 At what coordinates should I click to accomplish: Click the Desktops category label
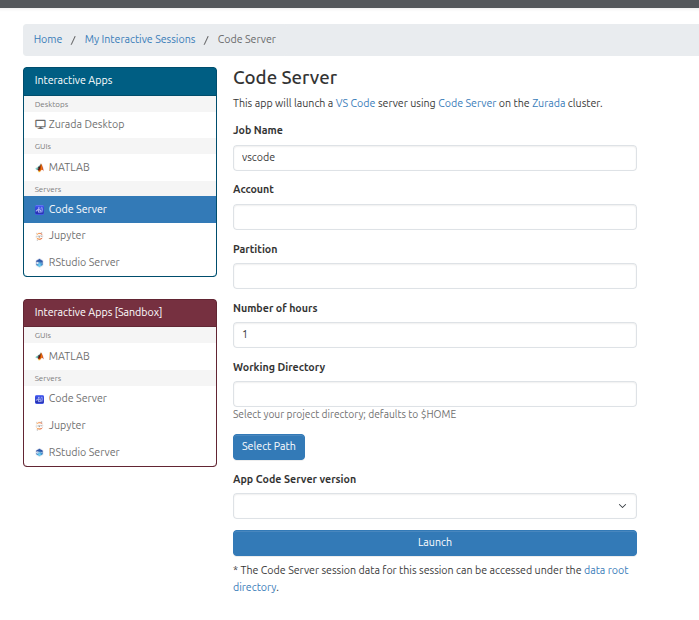(51, 104)
